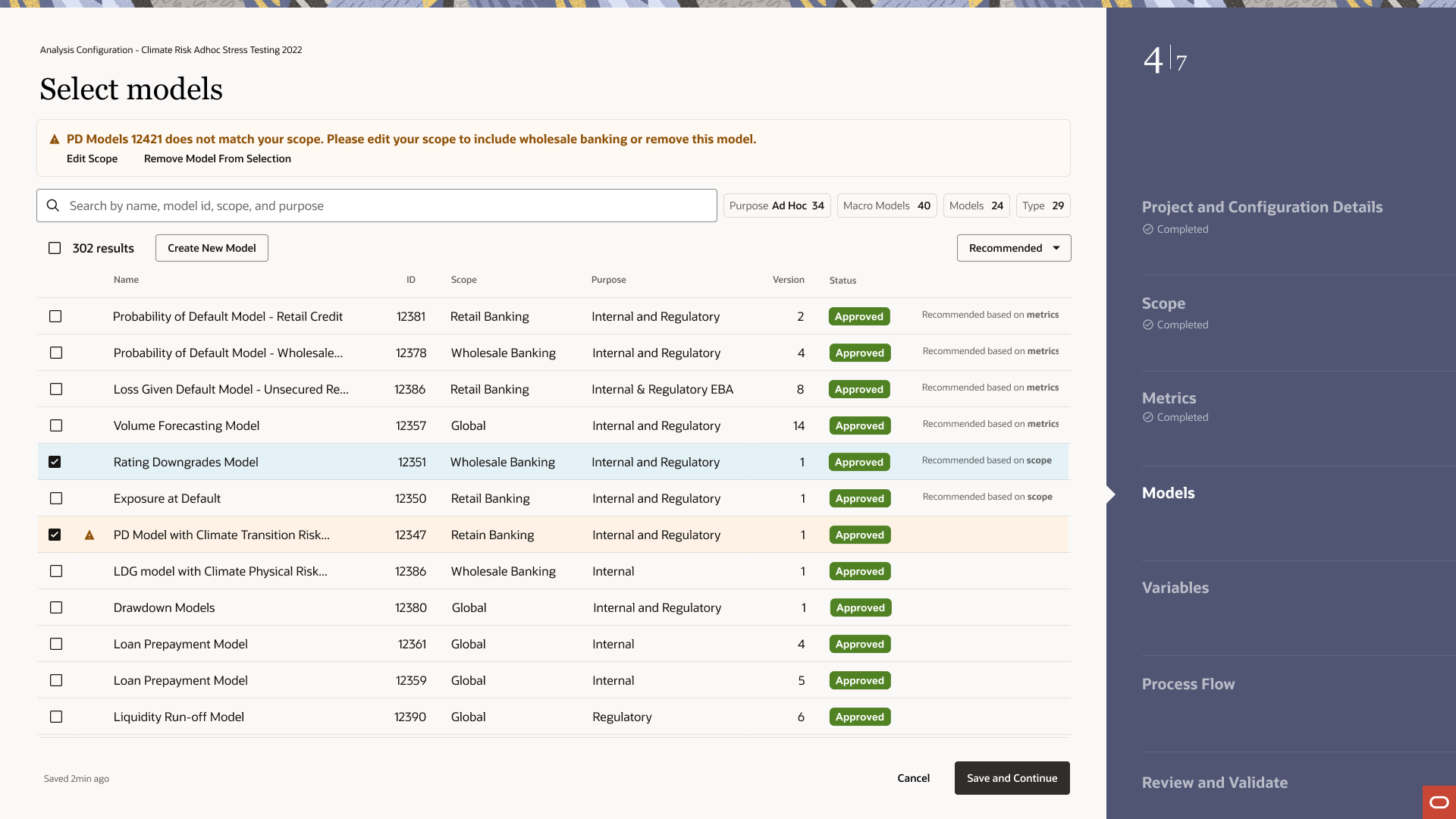Click completed checkmark icon under Metrics step
The width and height of the screenshot is (1456, 819).
pyautogui.click(x=1148, y=417)
